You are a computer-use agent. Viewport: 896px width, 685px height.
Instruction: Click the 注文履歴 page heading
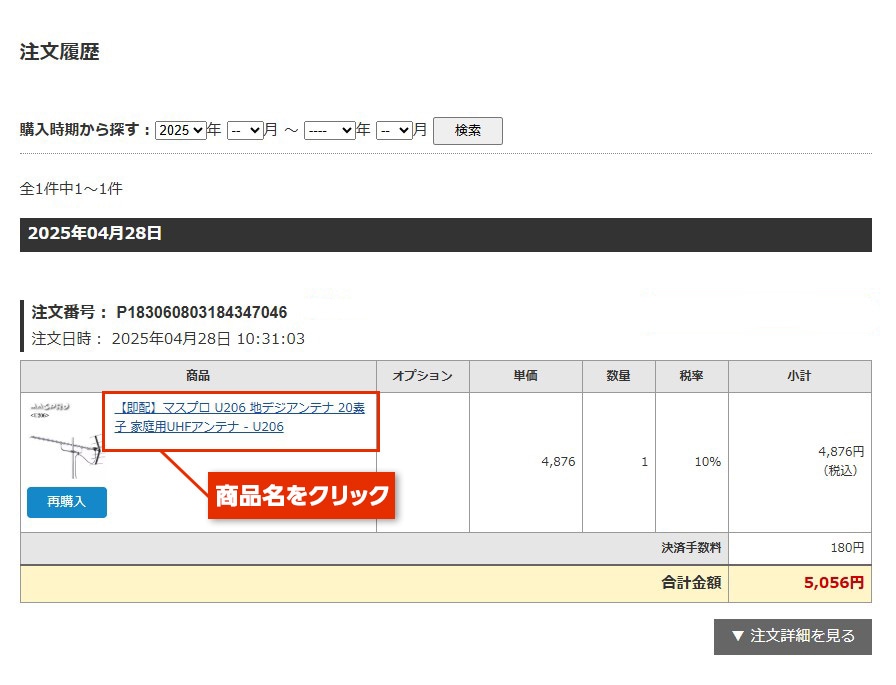coord(60,53)
